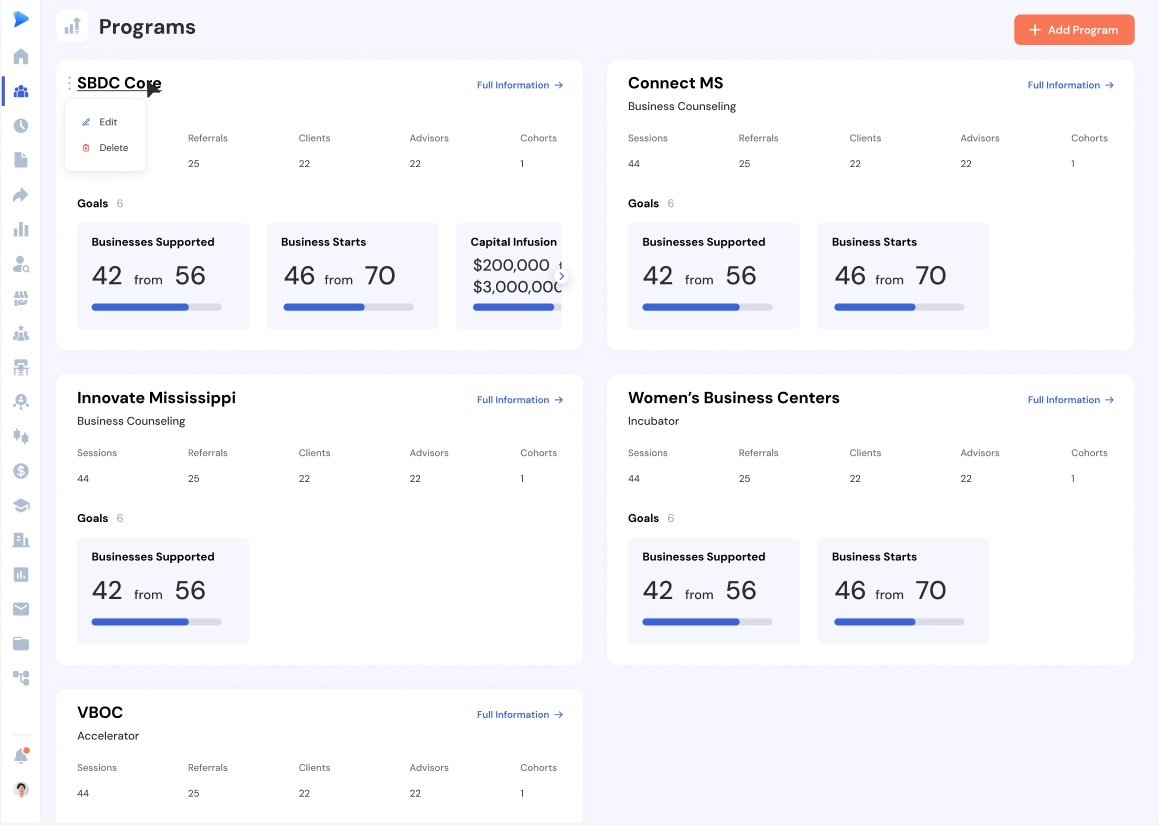Select the people group sidebar icon
The width and height of the screenshot is (1159, 825).
click(x=21, y=91)
